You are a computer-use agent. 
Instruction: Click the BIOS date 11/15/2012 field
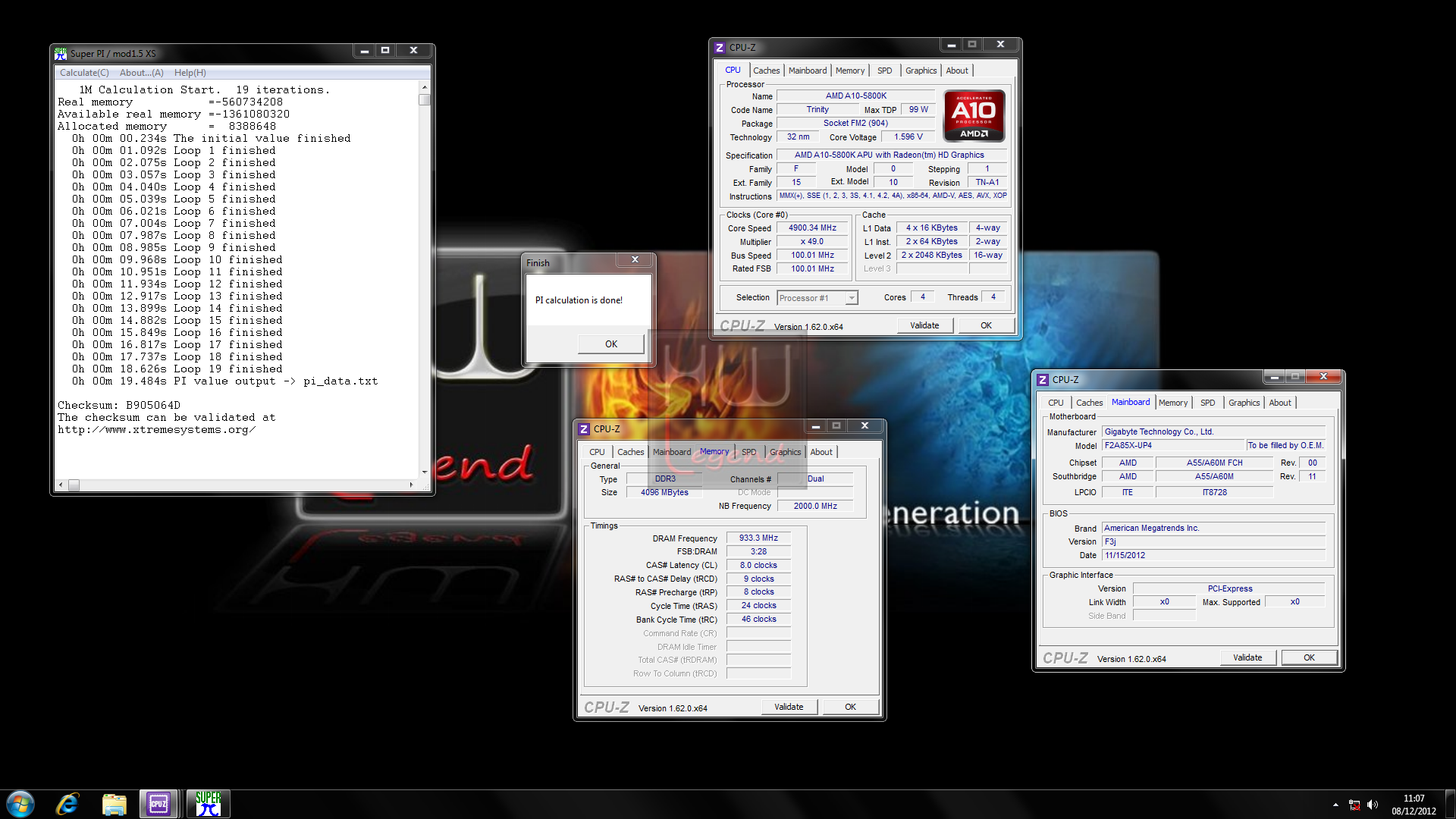(x=1213, y=555)
